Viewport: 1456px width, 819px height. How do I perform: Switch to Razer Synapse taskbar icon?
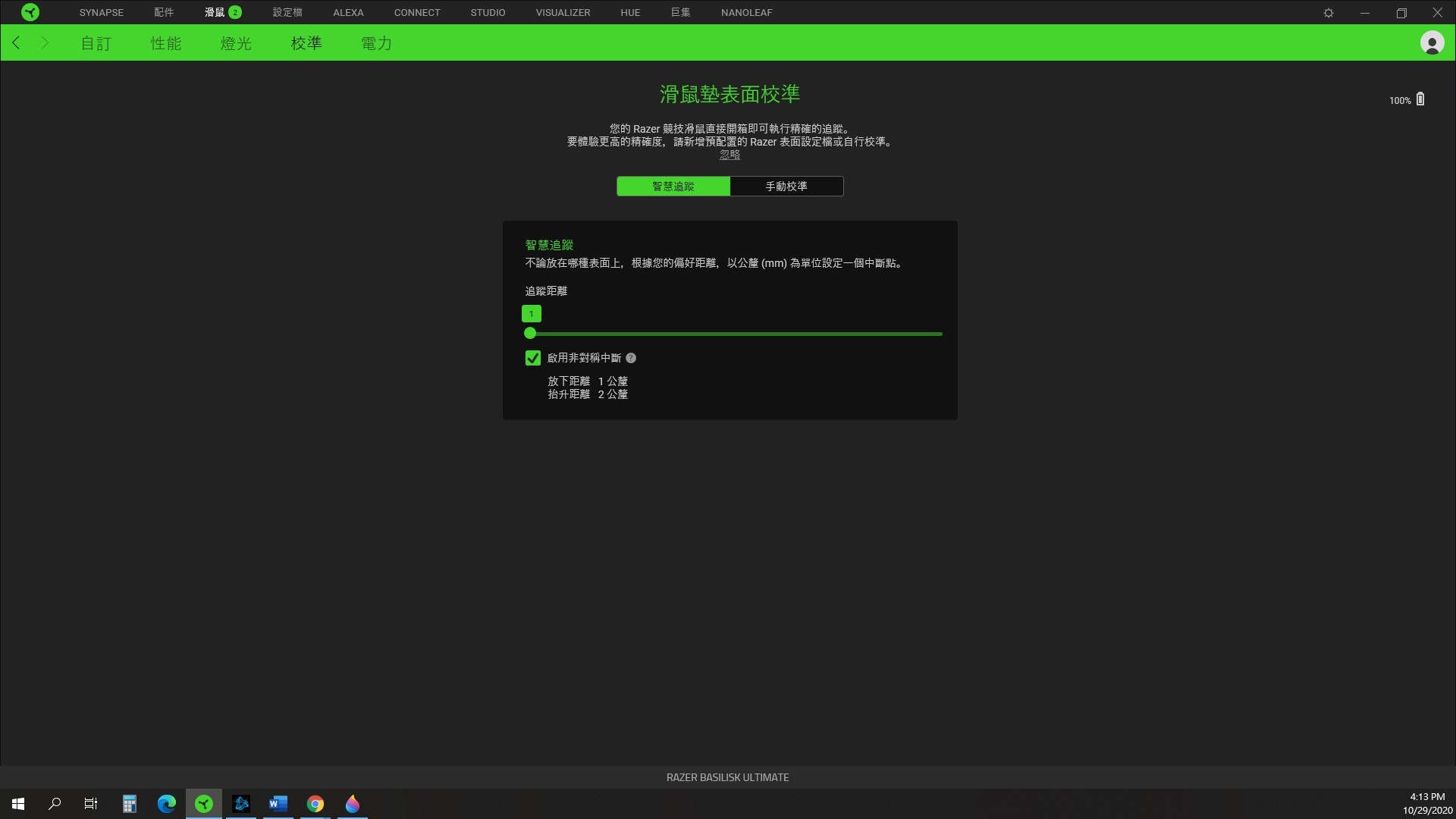[x=204, y=804]
